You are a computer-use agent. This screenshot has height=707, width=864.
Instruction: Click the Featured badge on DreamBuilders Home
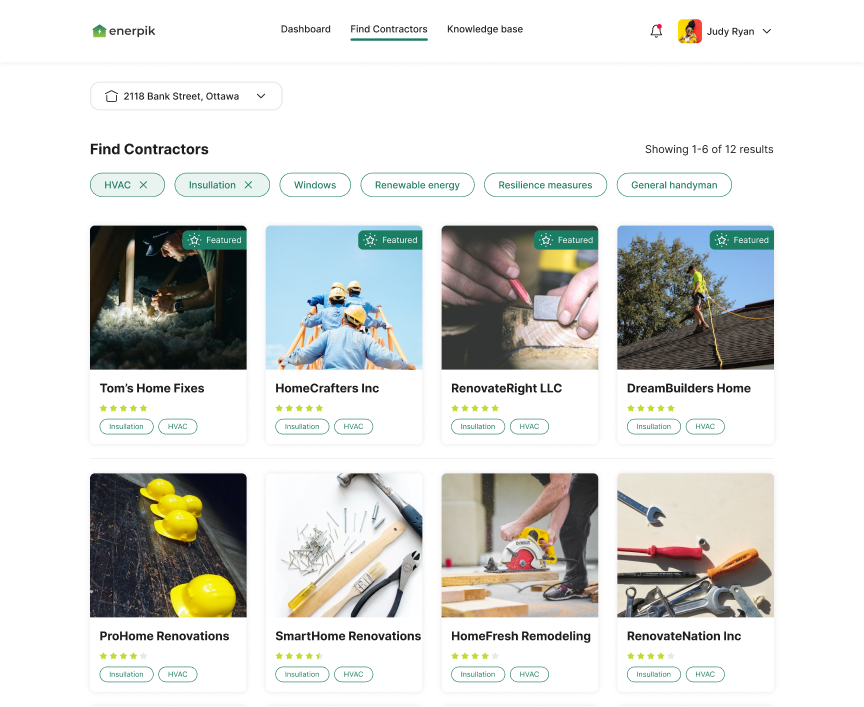(742, 240)
